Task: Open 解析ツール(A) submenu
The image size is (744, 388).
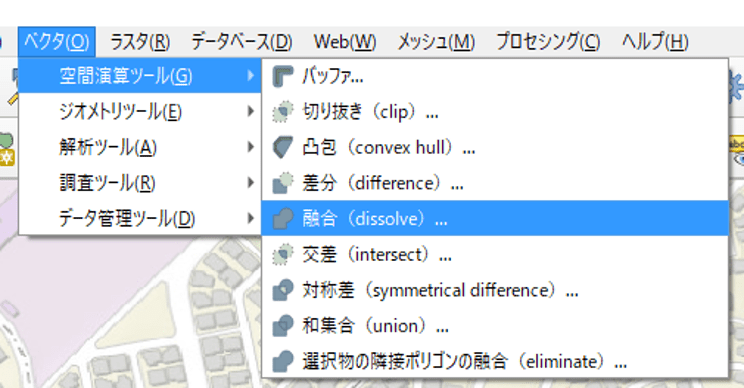Action: [x=140, y=147]
